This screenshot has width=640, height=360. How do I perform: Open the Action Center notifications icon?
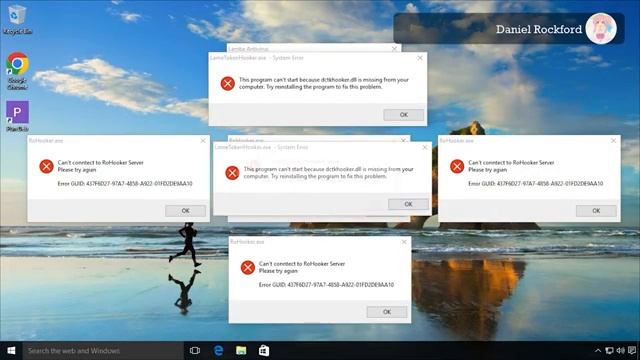[632, 351]
